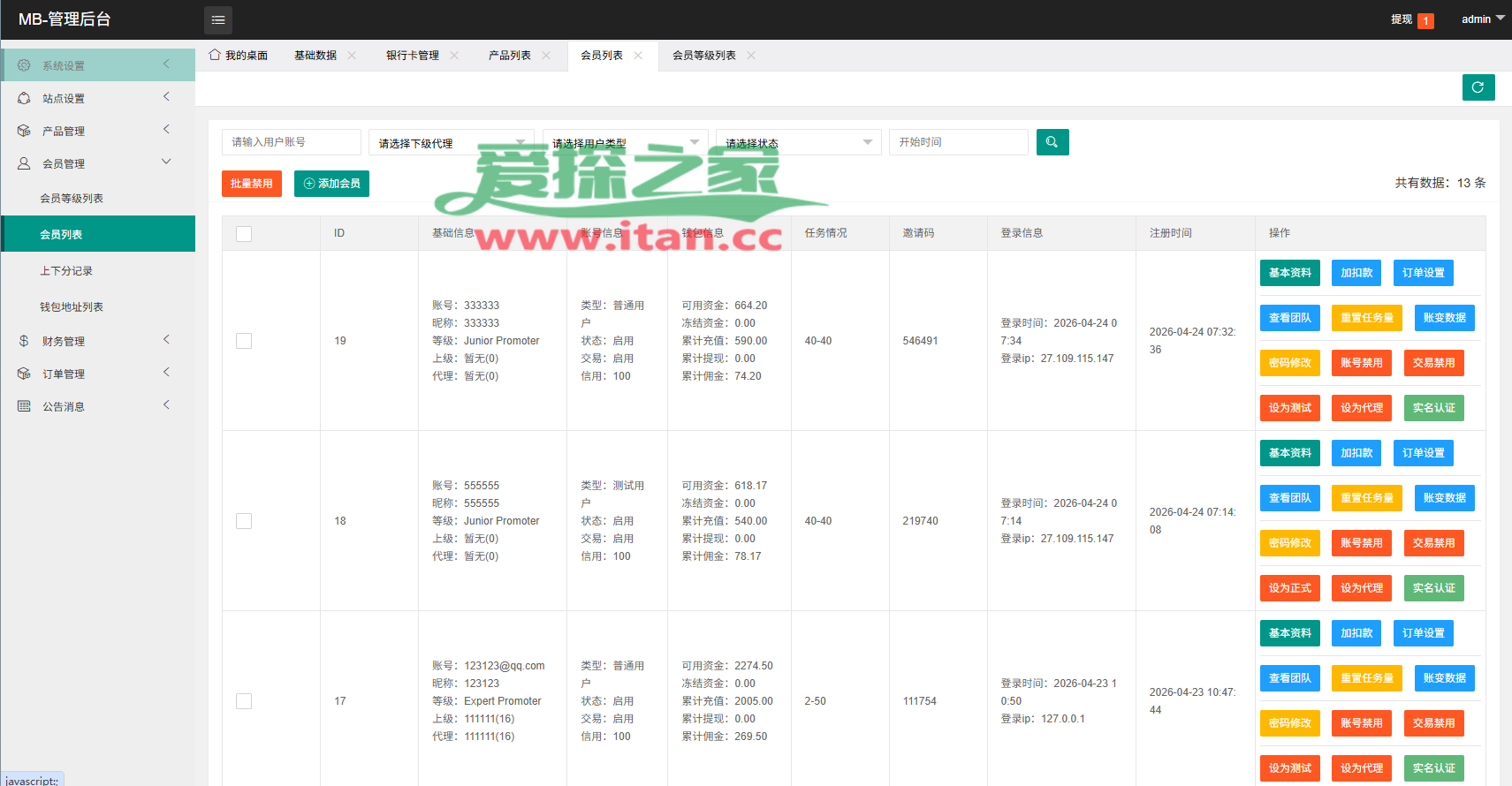Click the 会员管理 user icon in sidebar
Image resolution: width=1512 pixels, height=786 pixels.
click(x=24, y=163)
